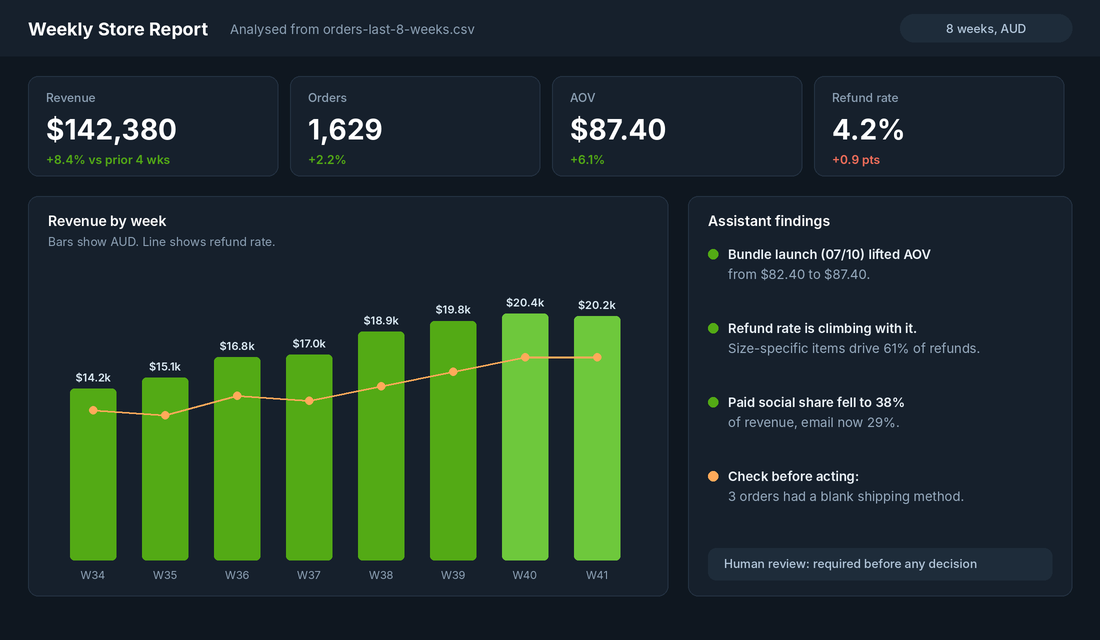
Task: Click the W36 refund rate line point
Action: click(237, 396)
